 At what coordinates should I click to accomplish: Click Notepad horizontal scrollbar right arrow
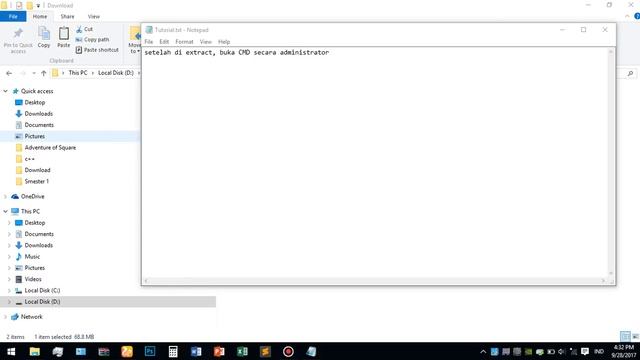tap(603, 280)
